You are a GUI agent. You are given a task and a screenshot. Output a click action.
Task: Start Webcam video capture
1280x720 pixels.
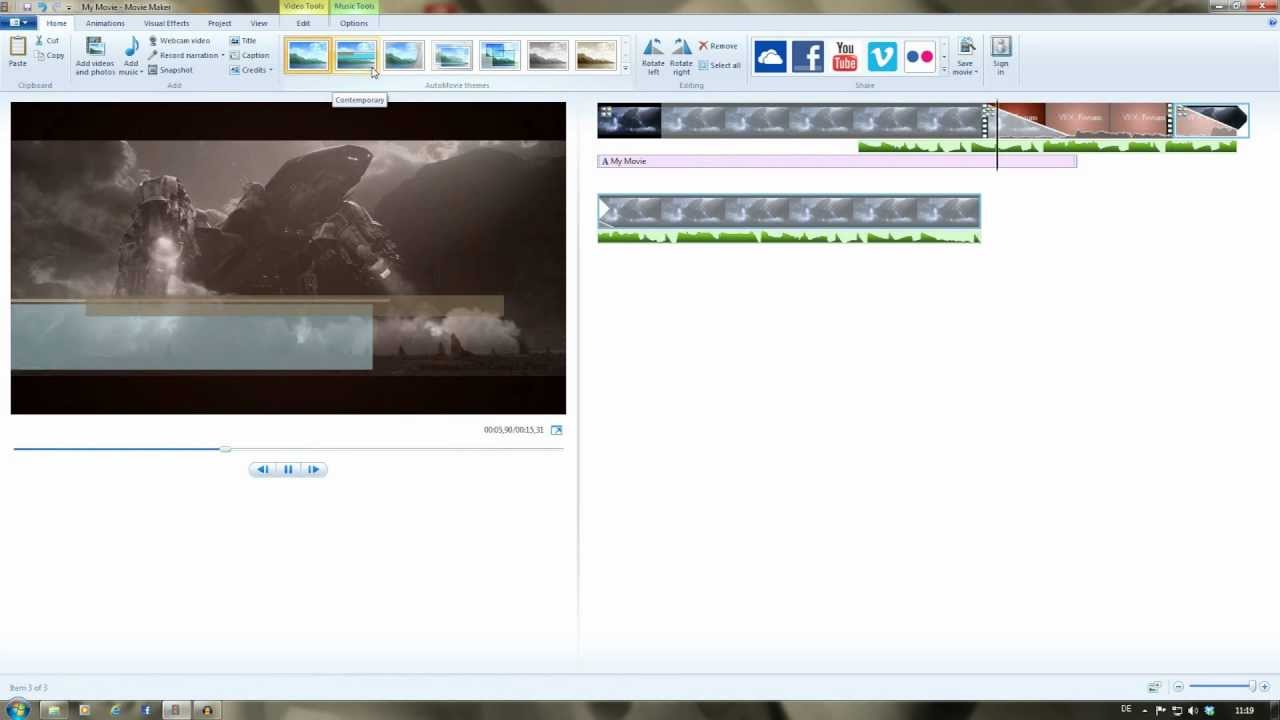click(179, 41)
